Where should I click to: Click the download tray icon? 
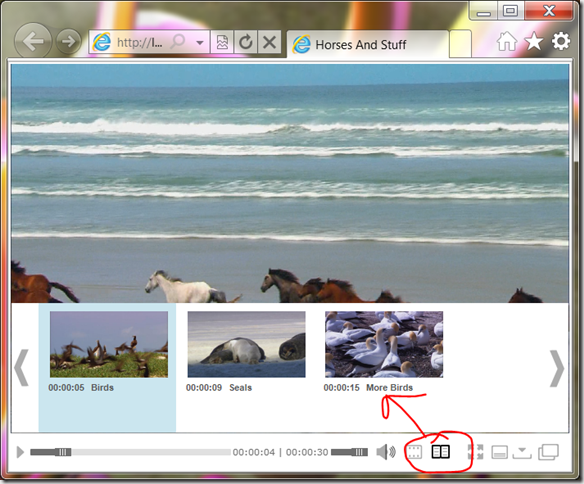tap(522, 453)
